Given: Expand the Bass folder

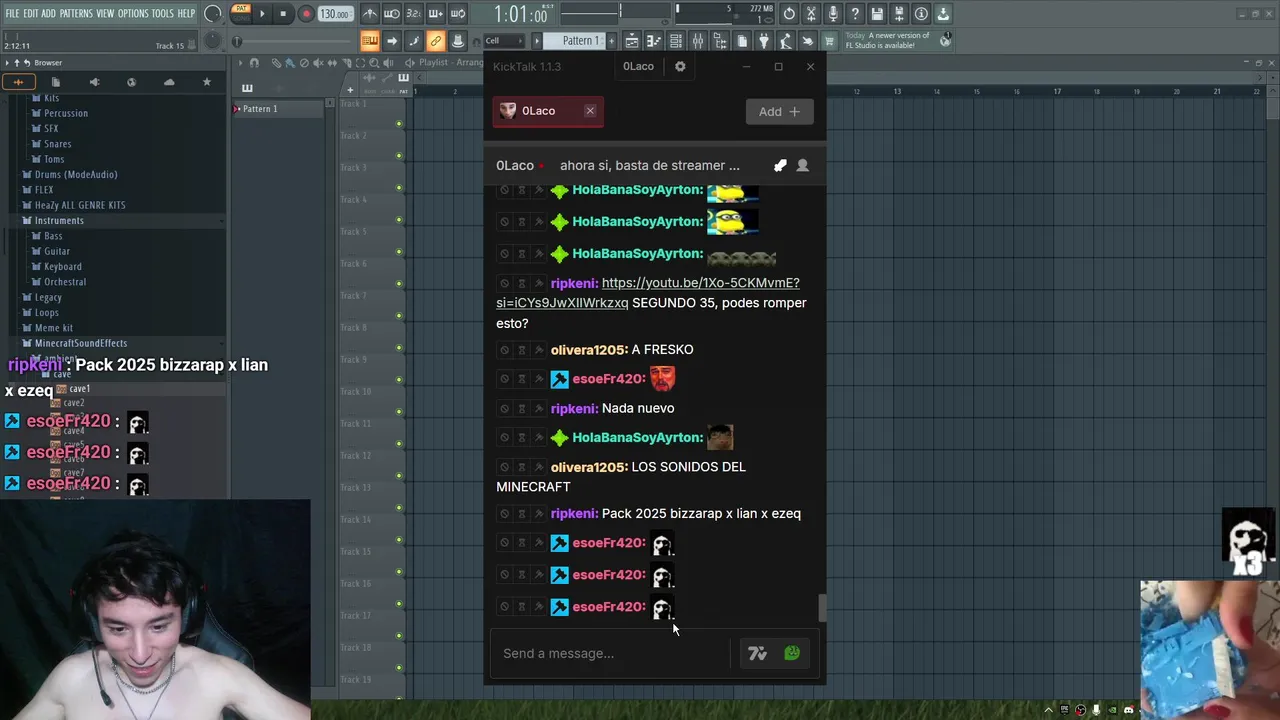Looking at the screenshot, I should click(53, 236).
